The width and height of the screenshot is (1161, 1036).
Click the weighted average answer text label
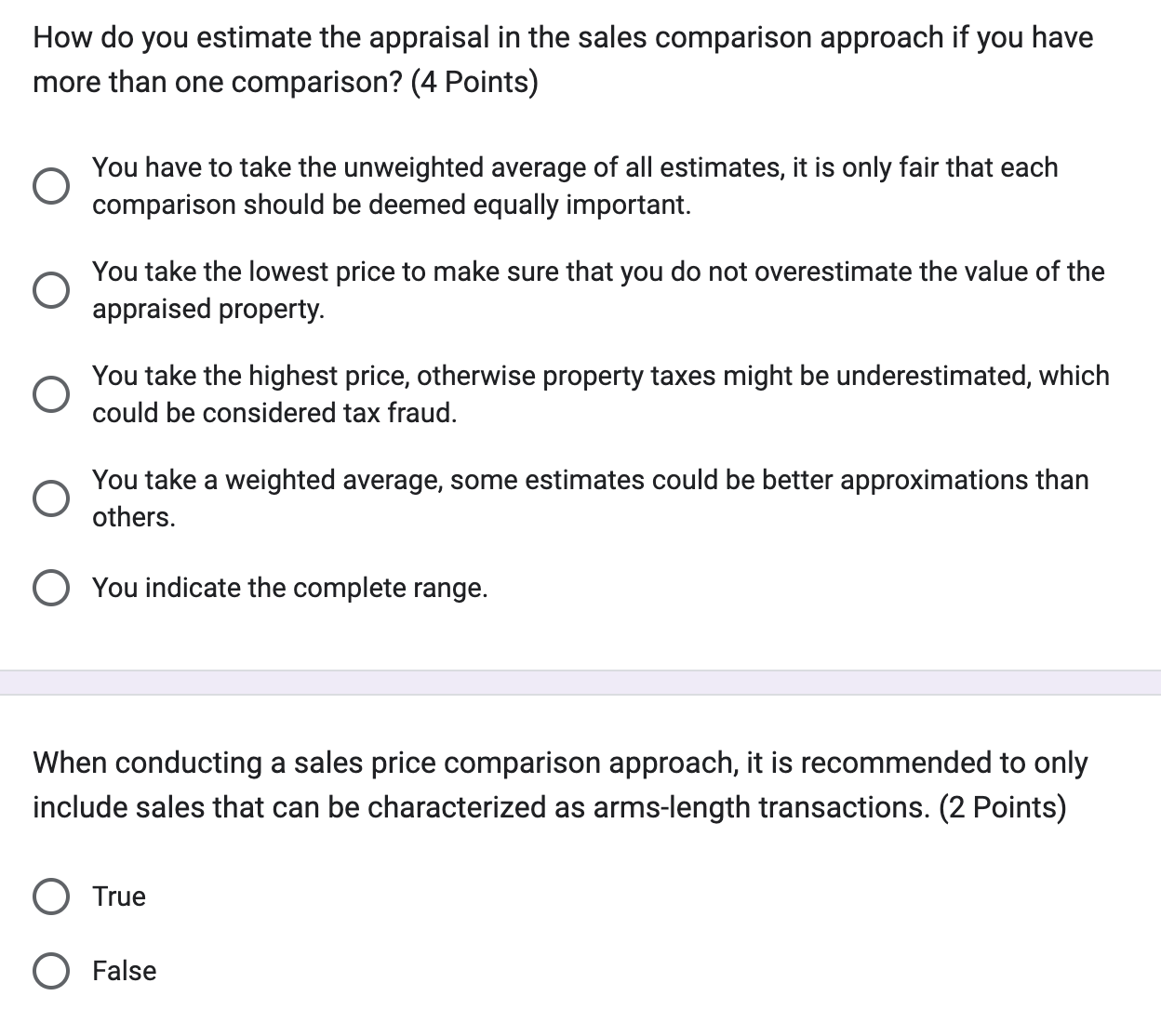(x=590, y=498)
